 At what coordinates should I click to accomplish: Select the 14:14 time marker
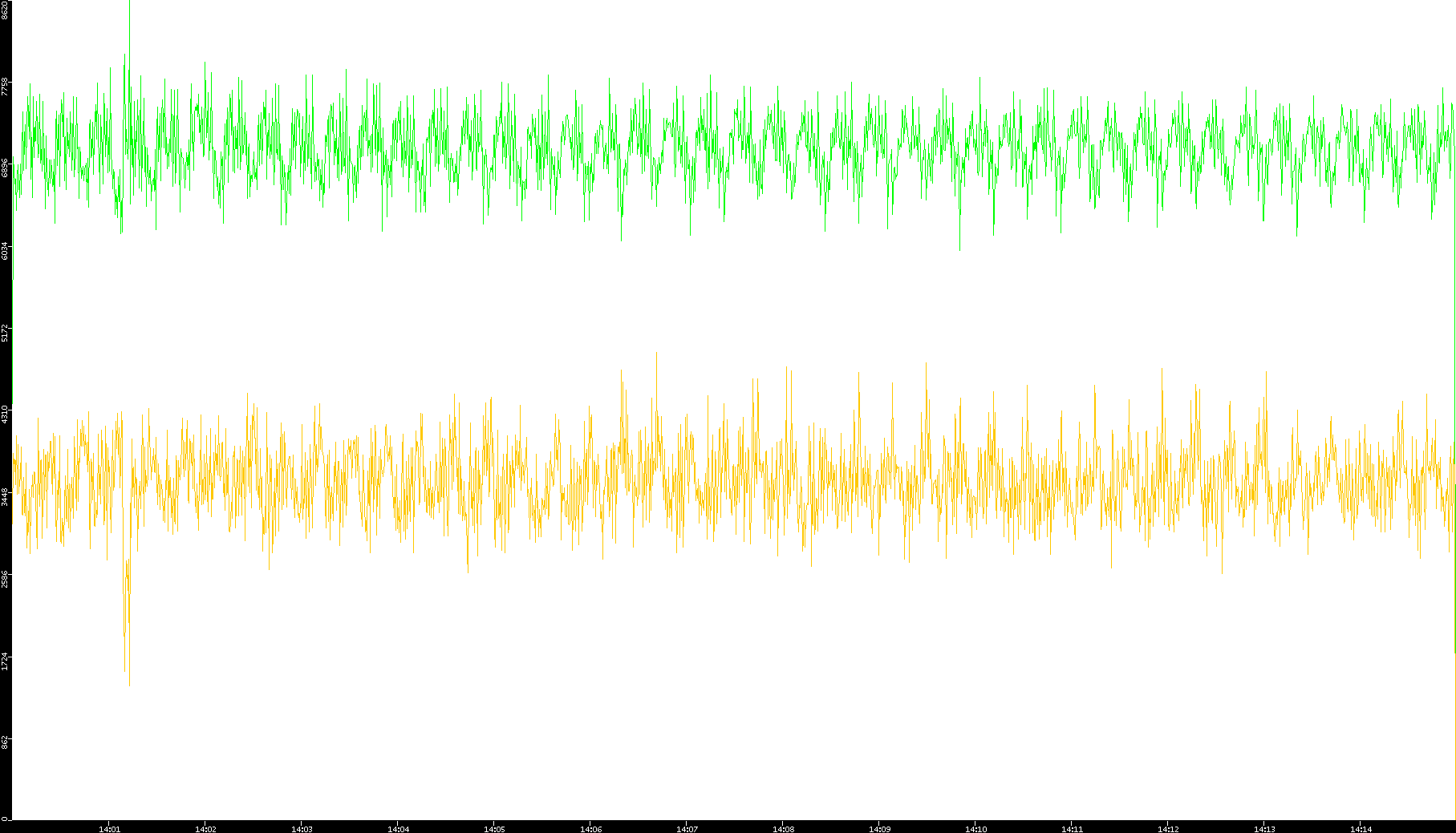[1361, 828]
